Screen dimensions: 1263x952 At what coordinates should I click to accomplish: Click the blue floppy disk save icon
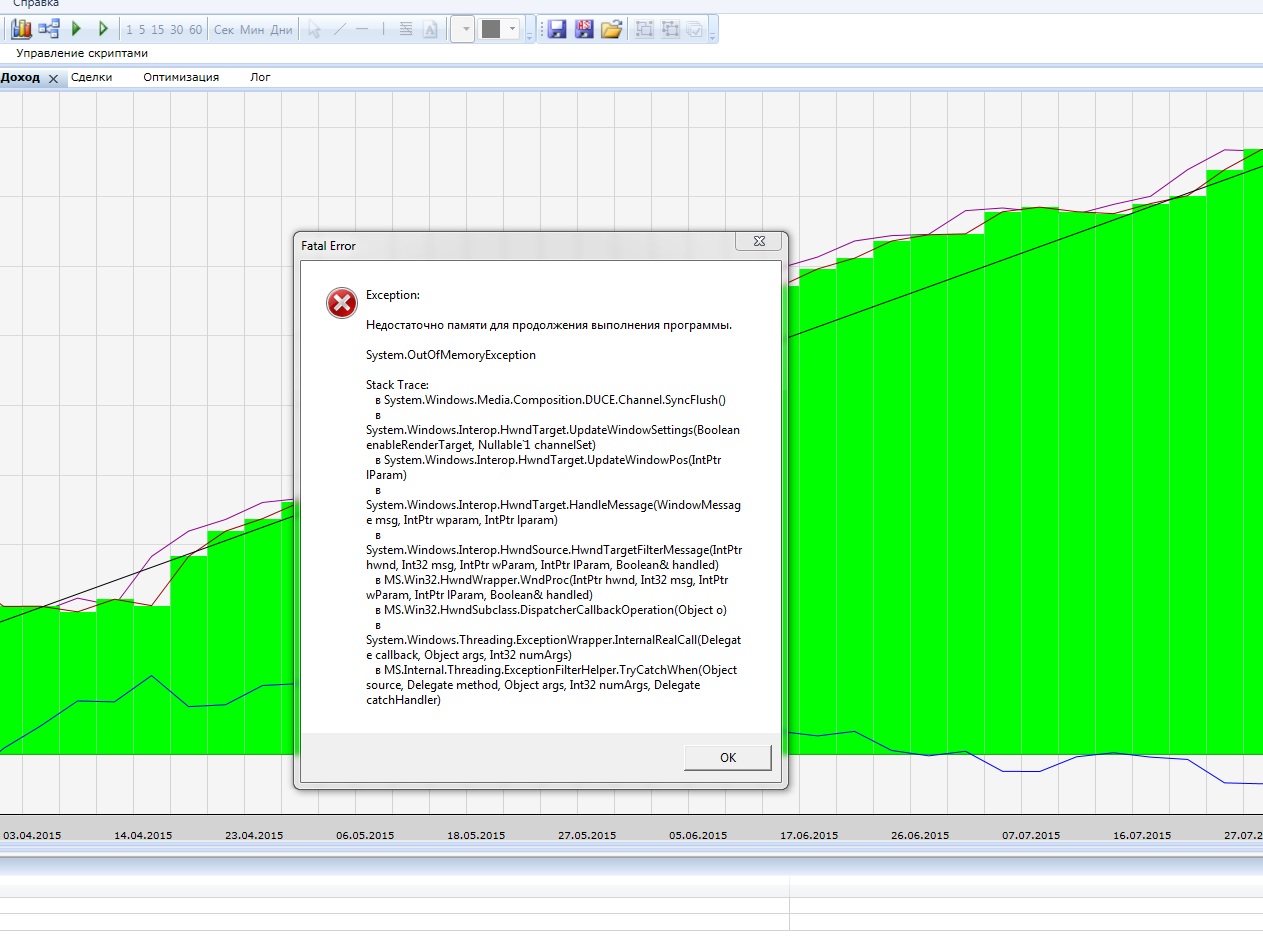coord(557,29)
